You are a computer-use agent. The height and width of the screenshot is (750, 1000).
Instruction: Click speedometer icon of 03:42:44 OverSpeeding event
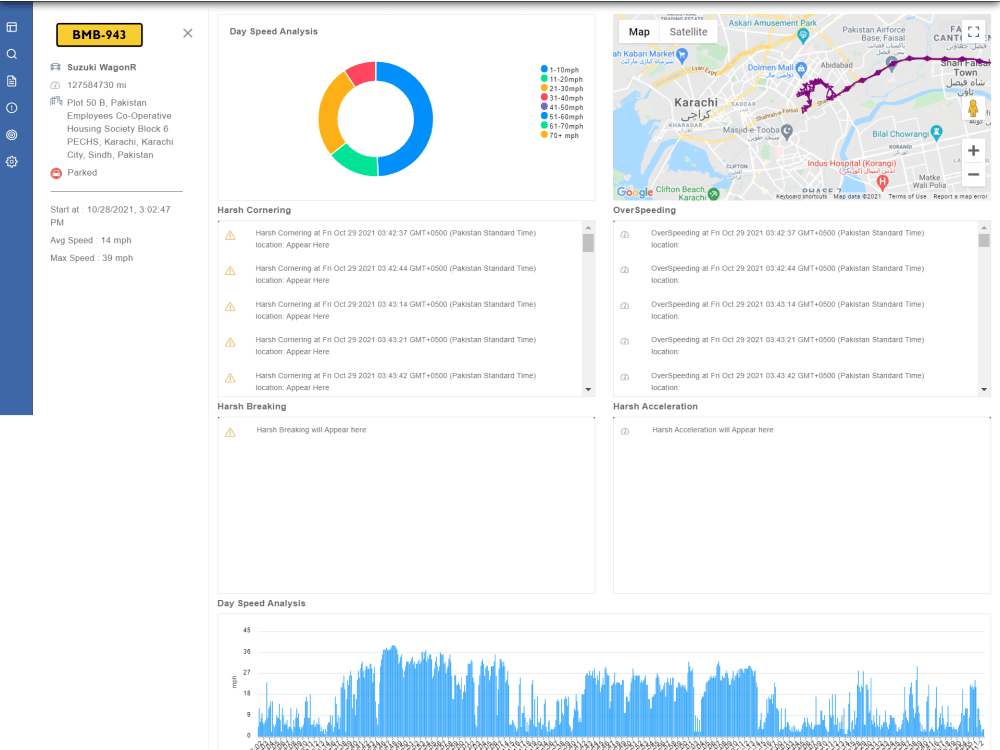coord(625,270)
